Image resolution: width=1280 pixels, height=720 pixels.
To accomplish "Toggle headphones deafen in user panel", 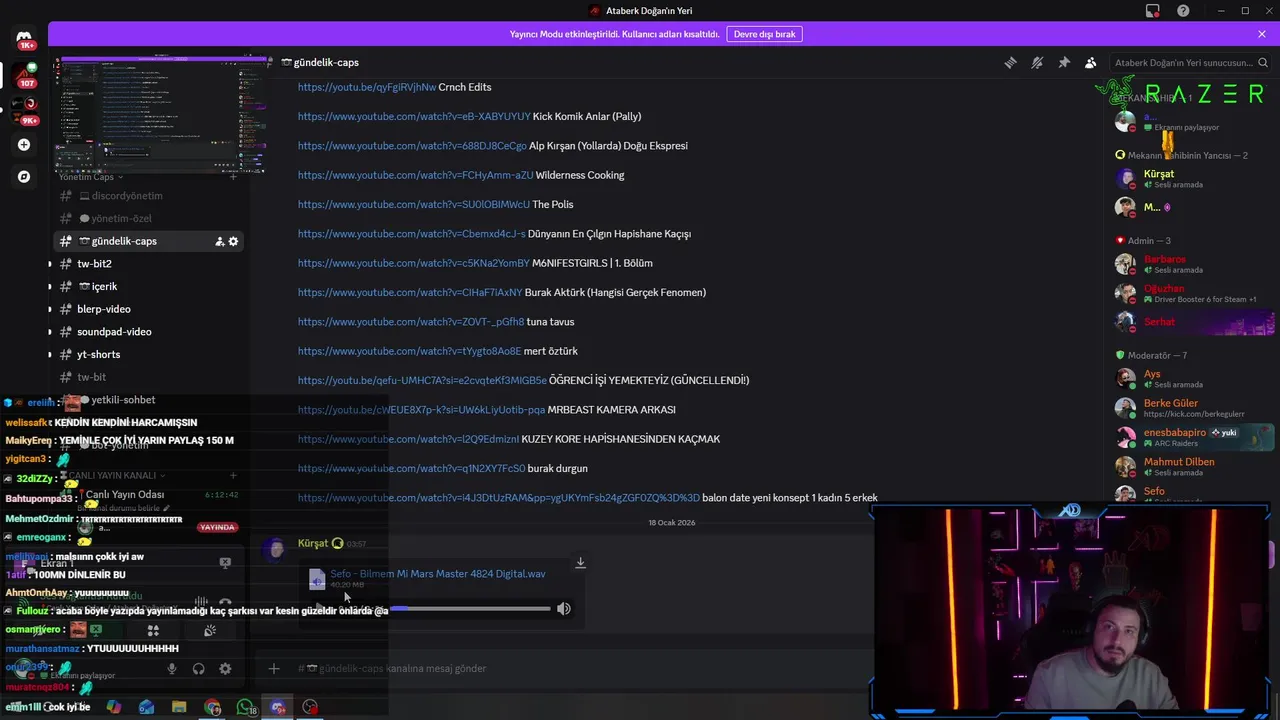I will pos(198,669).
